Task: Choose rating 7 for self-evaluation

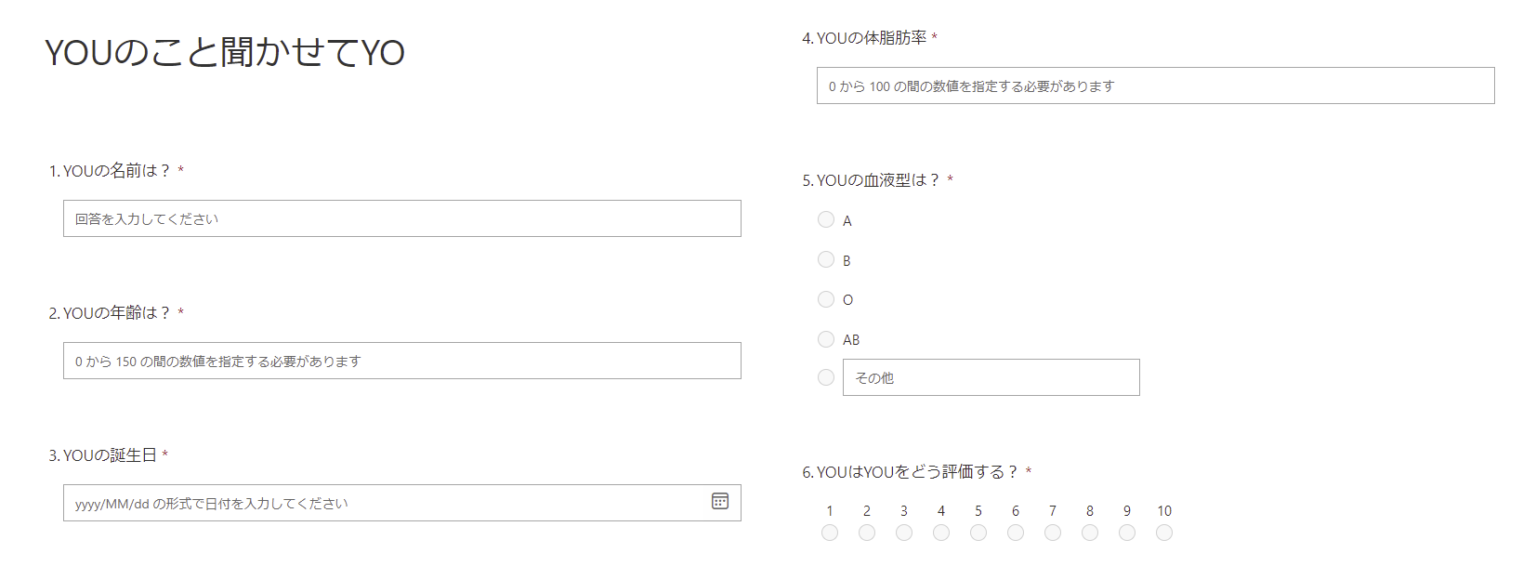Action: click(1053, 533)
